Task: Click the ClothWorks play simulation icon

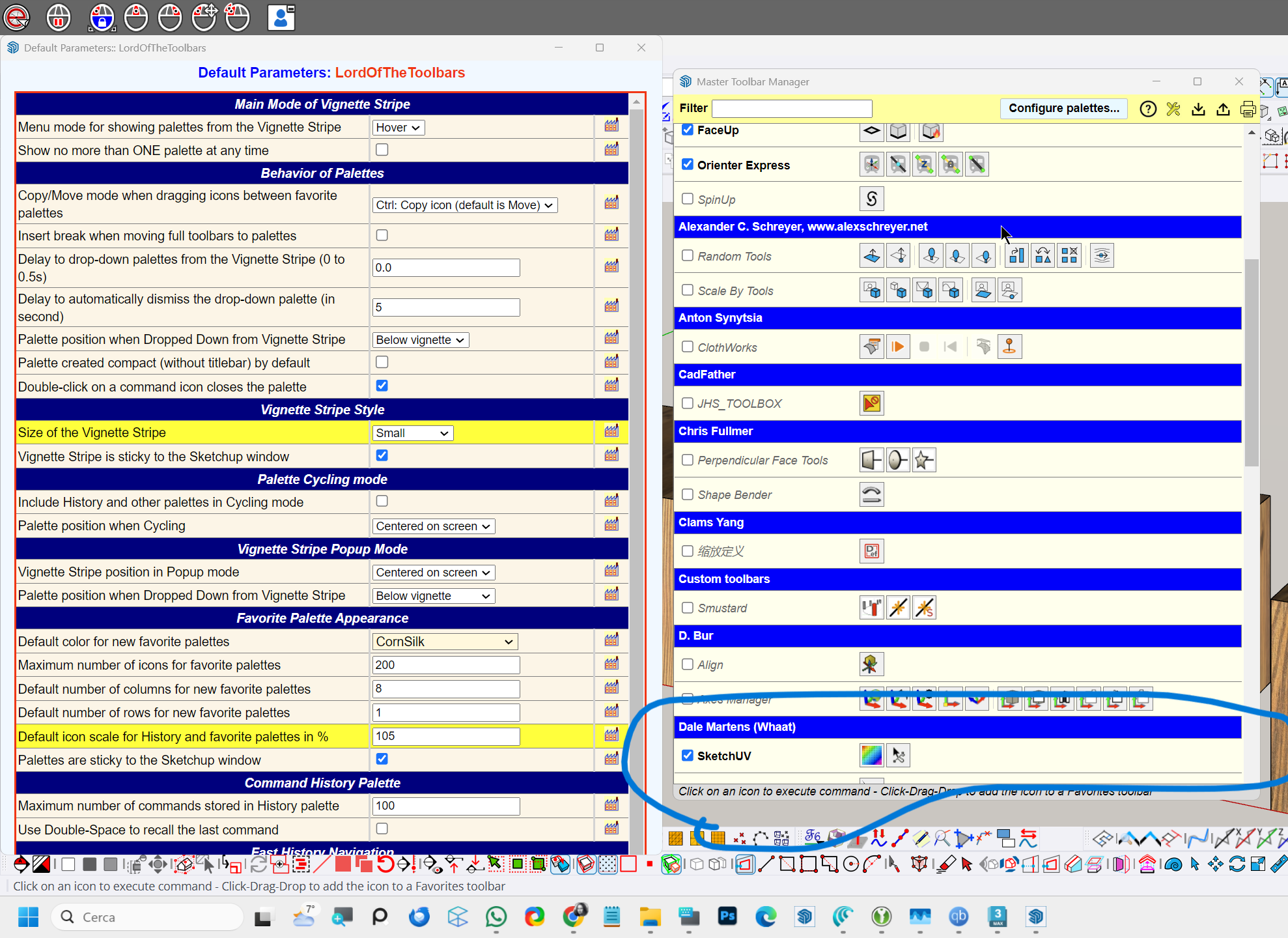Action: tap(898, 347)
